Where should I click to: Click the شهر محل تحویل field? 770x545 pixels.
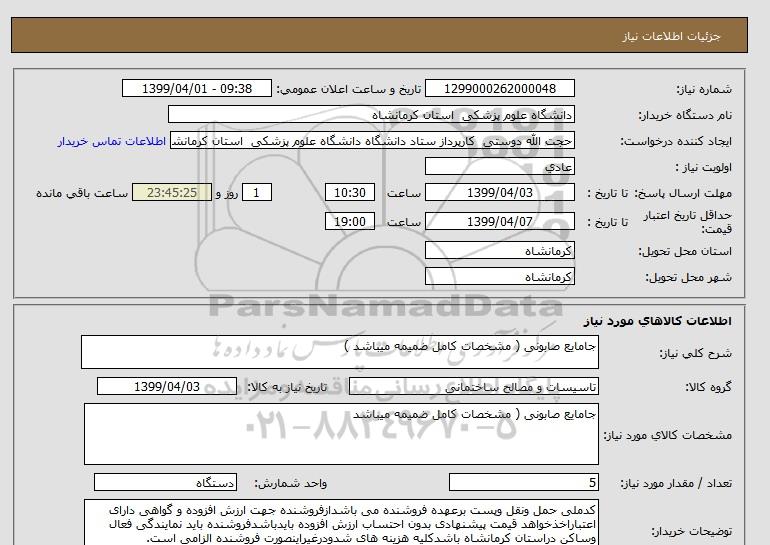click(x=499, y=276)
